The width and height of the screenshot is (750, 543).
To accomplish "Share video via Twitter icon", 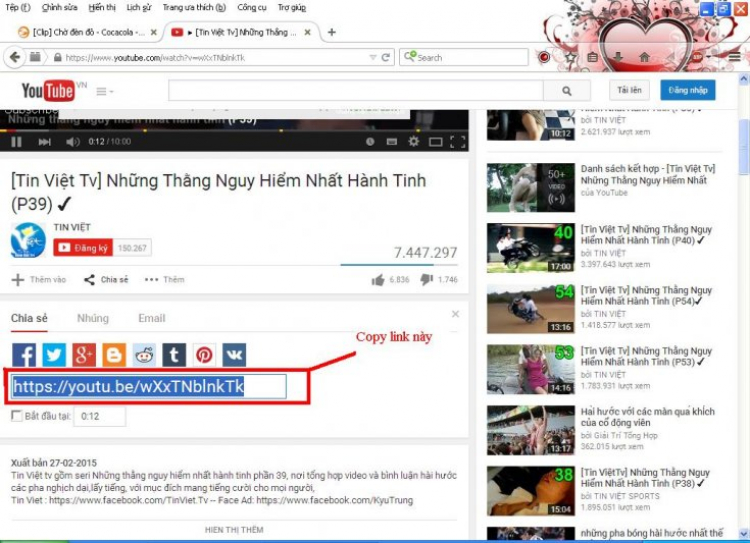I will [54, 355].
